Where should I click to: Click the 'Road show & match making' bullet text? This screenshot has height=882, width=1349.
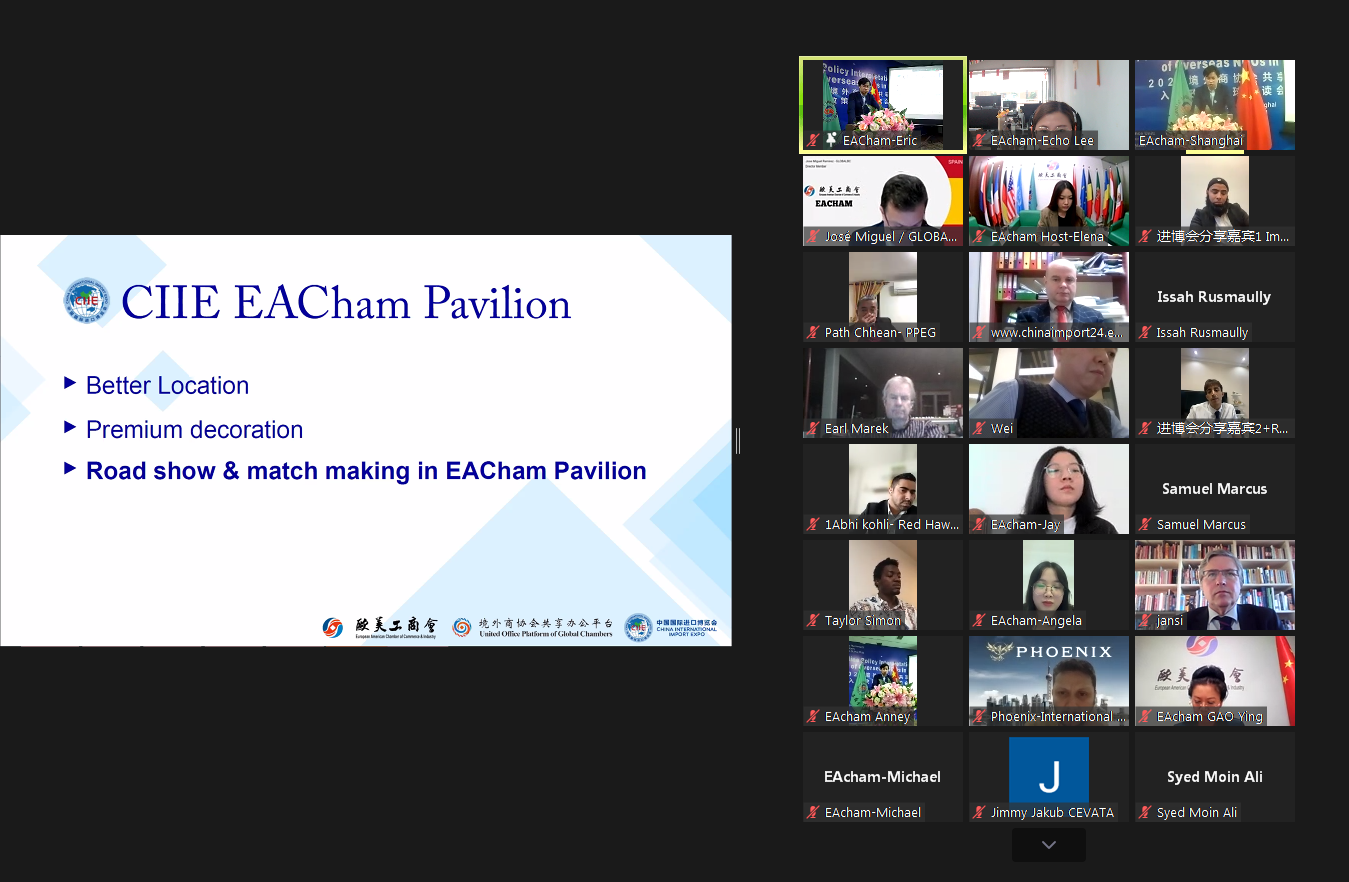pyautogui.click(x=366, y=471)
